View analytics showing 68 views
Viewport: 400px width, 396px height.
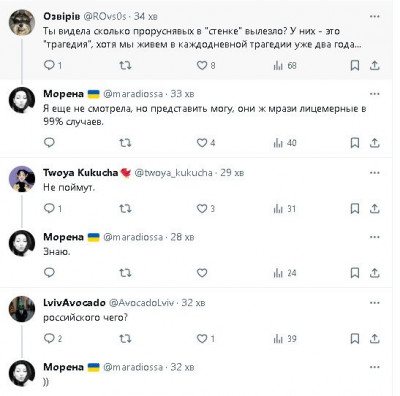285,66
